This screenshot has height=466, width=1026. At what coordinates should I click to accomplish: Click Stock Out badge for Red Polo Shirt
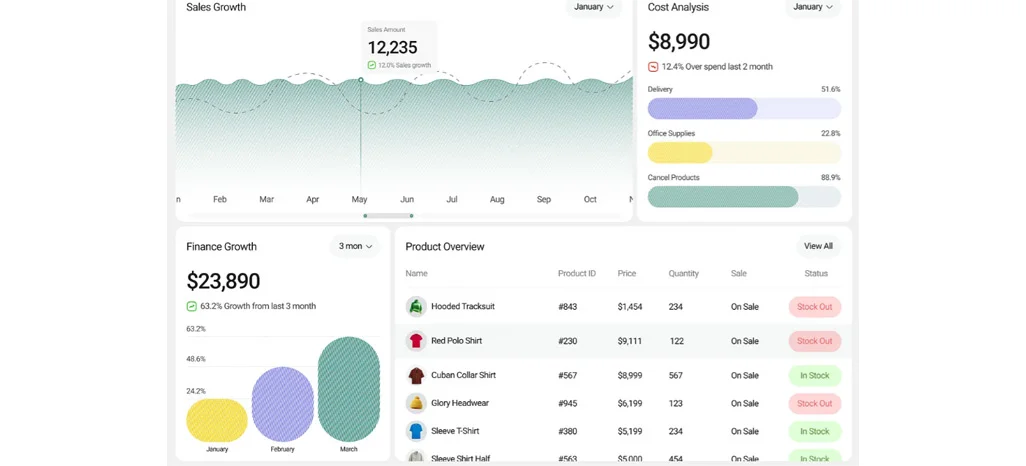pos(815,341)
